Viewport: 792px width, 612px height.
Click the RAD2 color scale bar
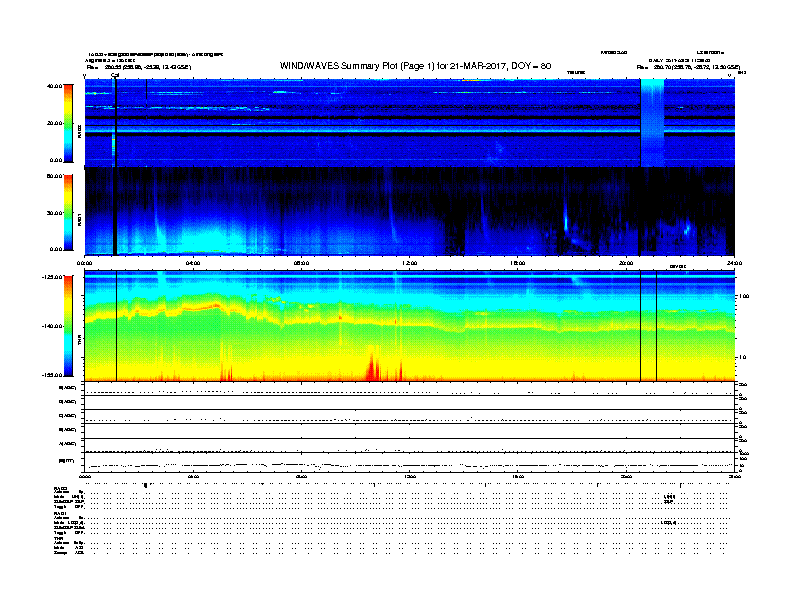coord(68,123)
